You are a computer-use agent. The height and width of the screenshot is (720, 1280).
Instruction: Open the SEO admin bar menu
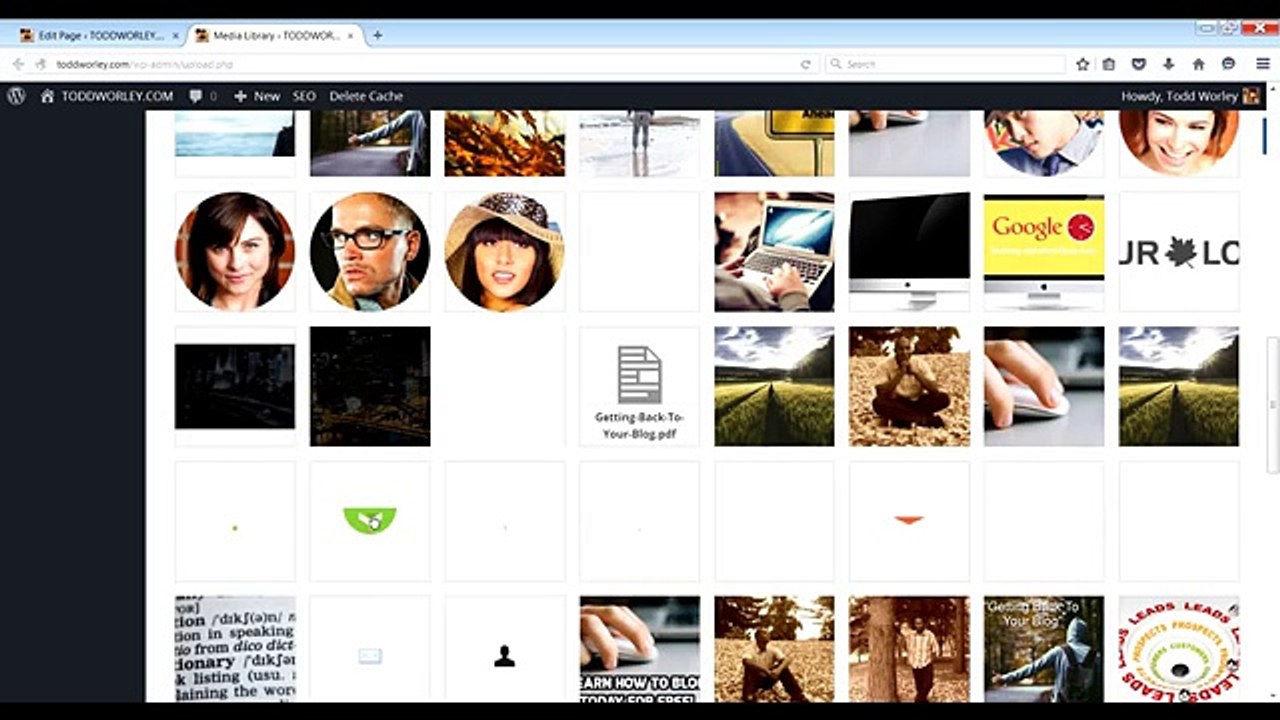pos(304,96)
